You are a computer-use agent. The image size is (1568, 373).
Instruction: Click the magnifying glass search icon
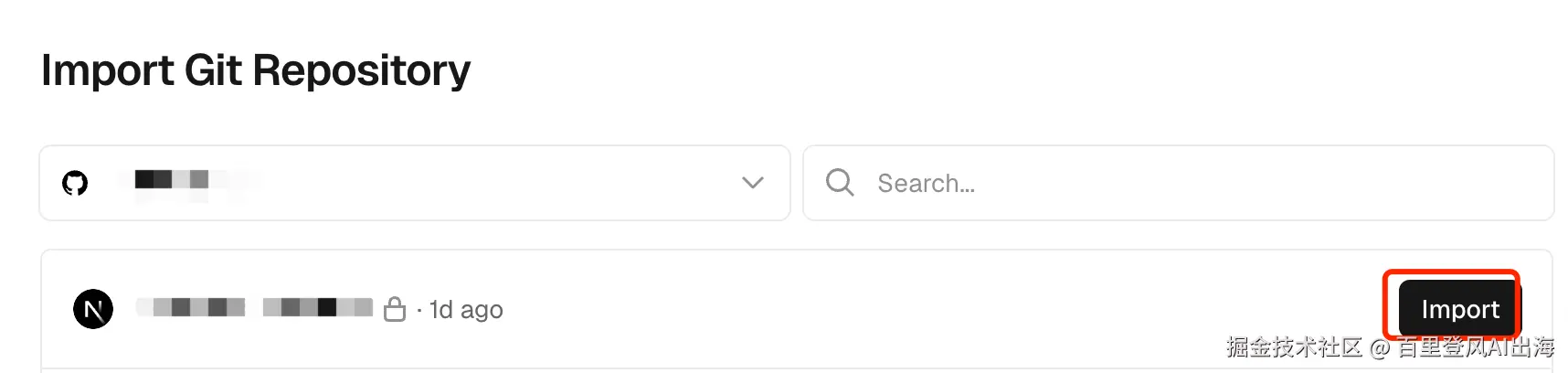pos(839,183)
